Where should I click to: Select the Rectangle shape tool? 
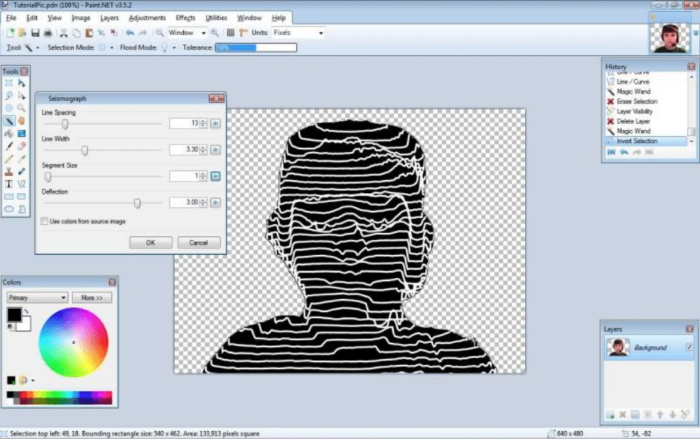8,197
